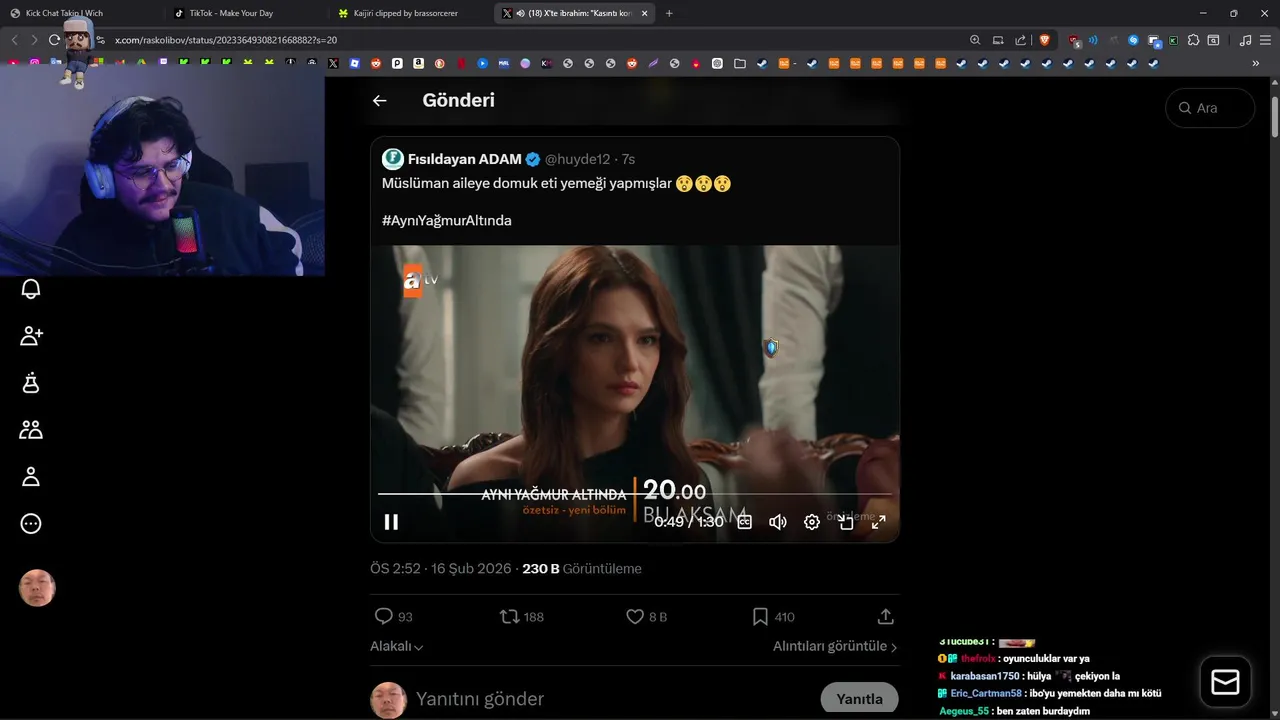Click the browser address bar URL
The width and height of the screenshot is (1280, 720).
[226, 40]
